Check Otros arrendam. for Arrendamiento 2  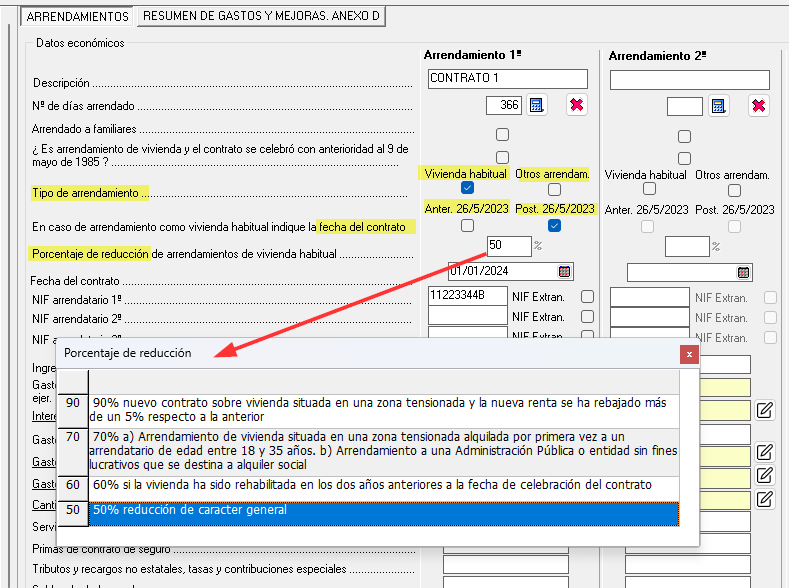[734, 190]
